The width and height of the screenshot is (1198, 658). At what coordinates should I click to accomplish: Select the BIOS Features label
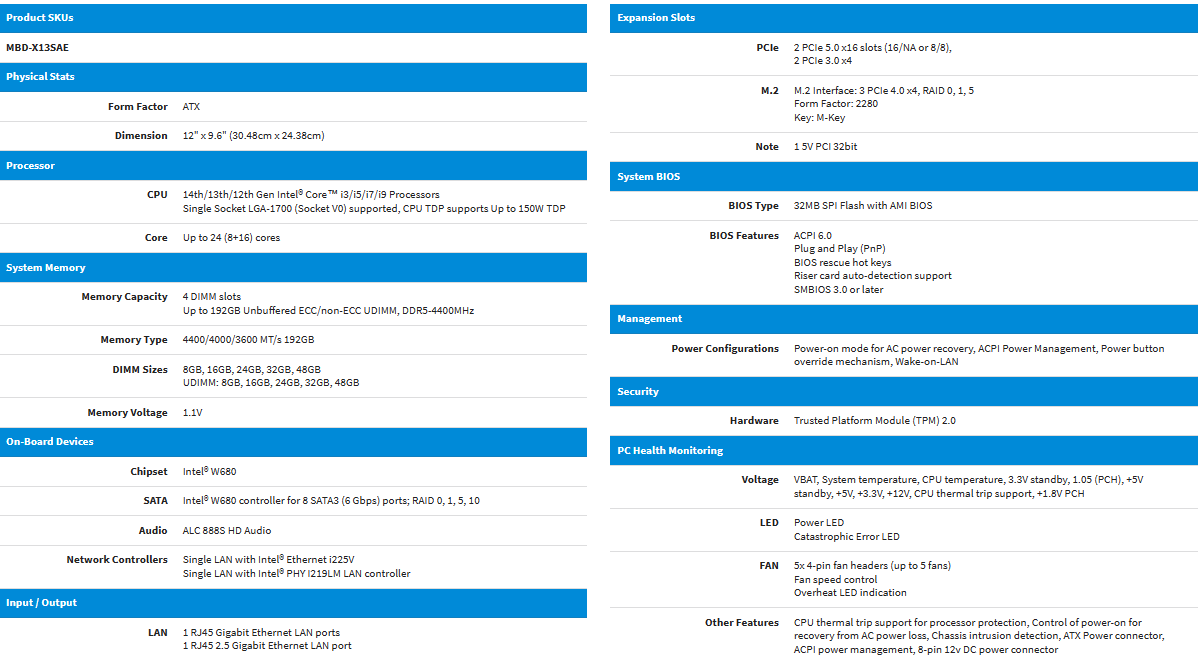(744, 235)
